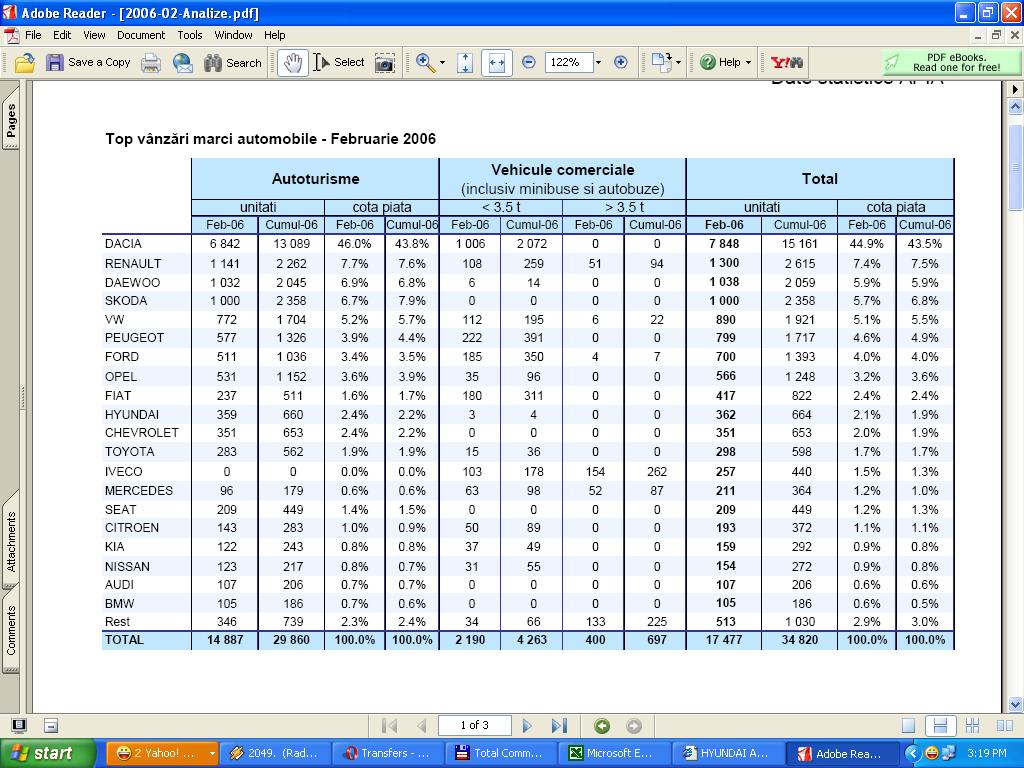This screenshot has height=768, width=1024.
Task: Open the File menu
Action: [33, 35]
